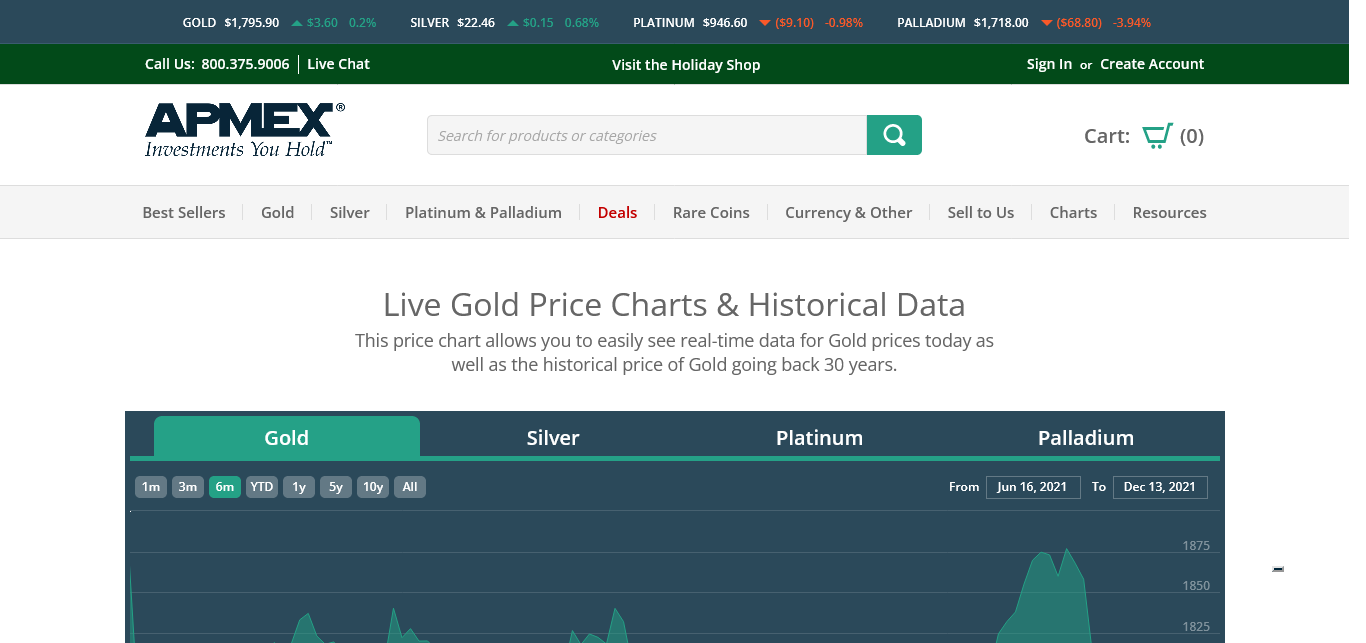Set chart range to All
The height and width of the screenshot is (643, 1366).
click(x=410, y=487)
